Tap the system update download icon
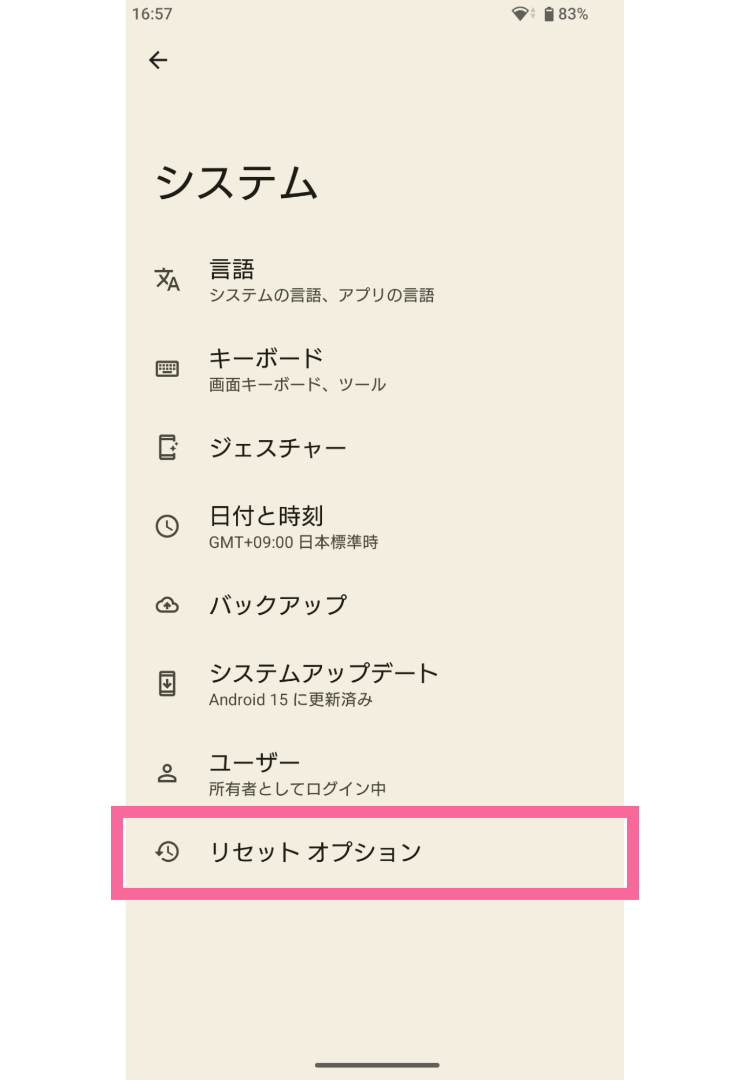Viewport: 750px width, 1080px height. [x=167, y=684]
